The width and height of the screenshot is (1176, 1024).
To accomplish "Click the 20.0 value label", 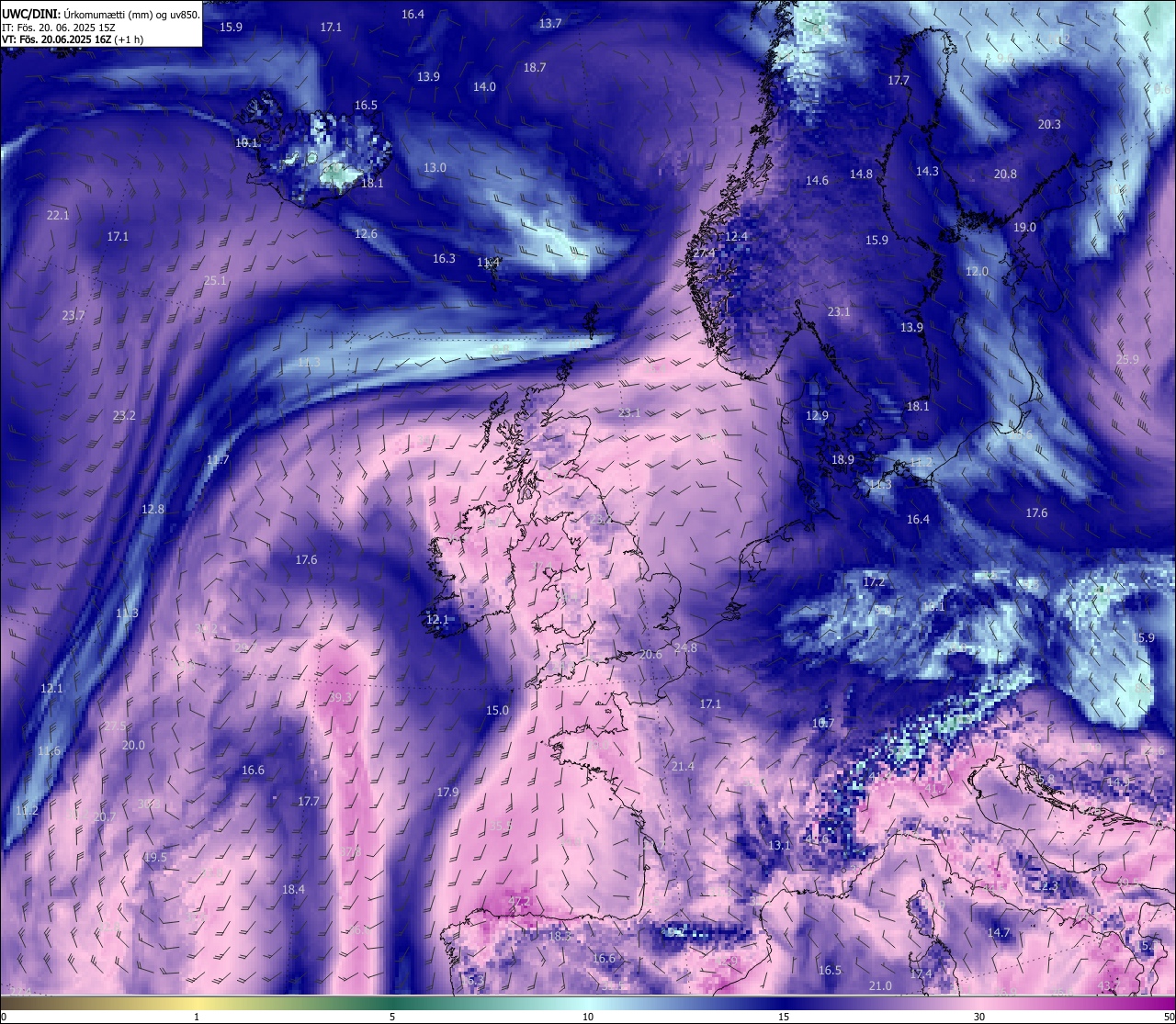I will click(133, 746).
